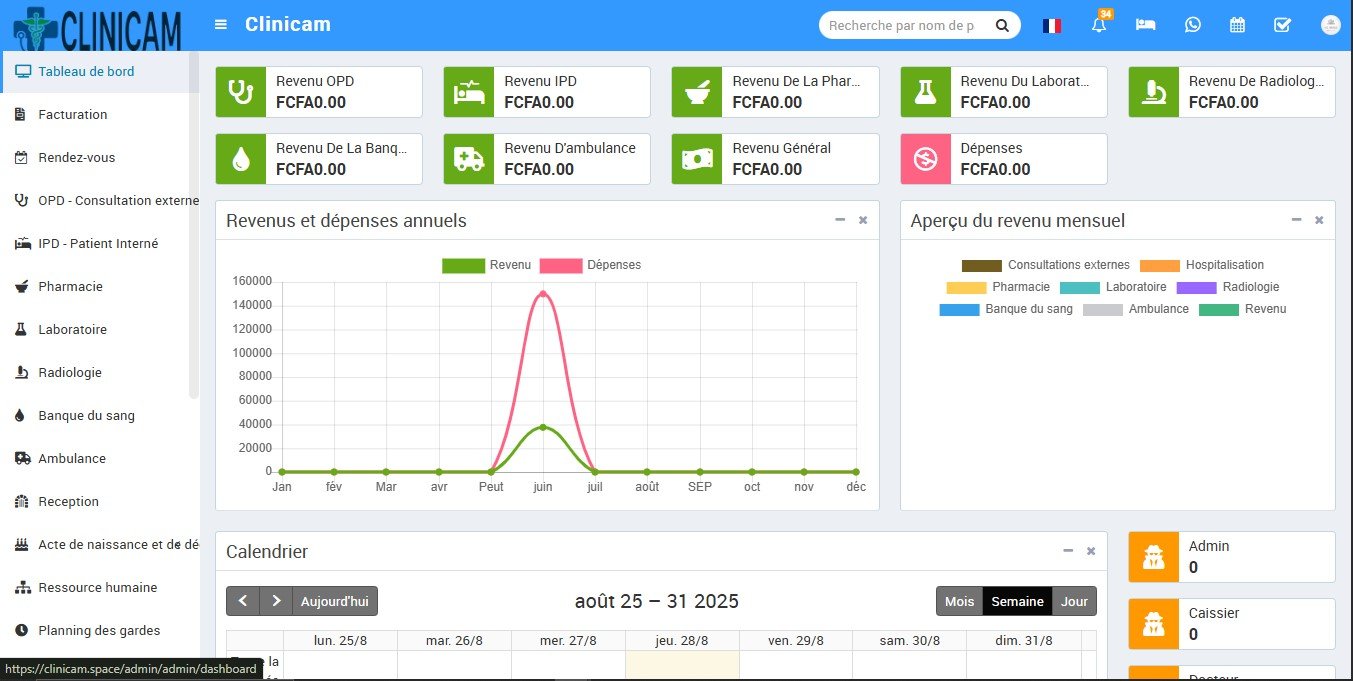The width and height of the screenshot is (1353, 681).
Task: Collapse the Revenus et dépenses annuels panel
Action: [x=840, y=220]
